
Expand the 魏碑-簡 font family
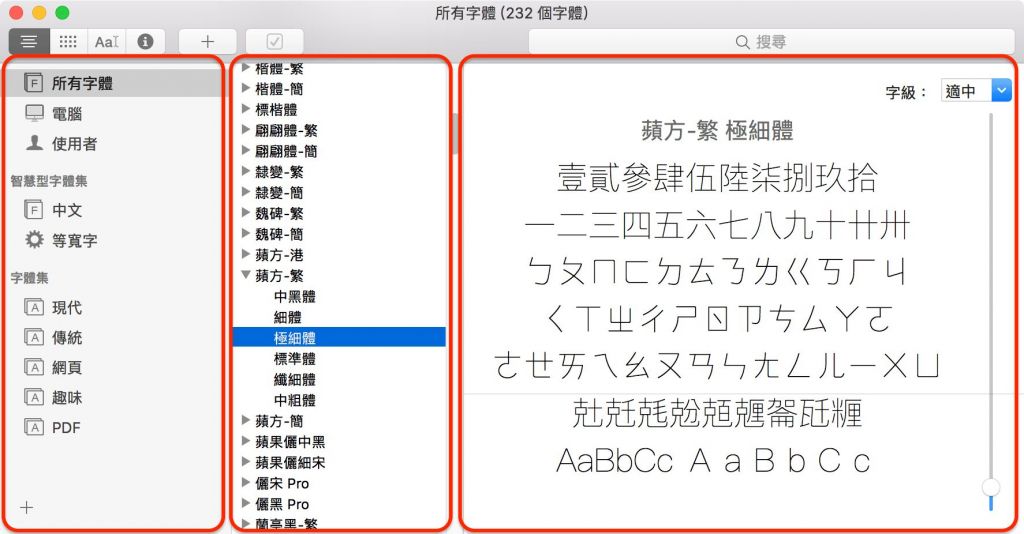(x=246, y=234)
